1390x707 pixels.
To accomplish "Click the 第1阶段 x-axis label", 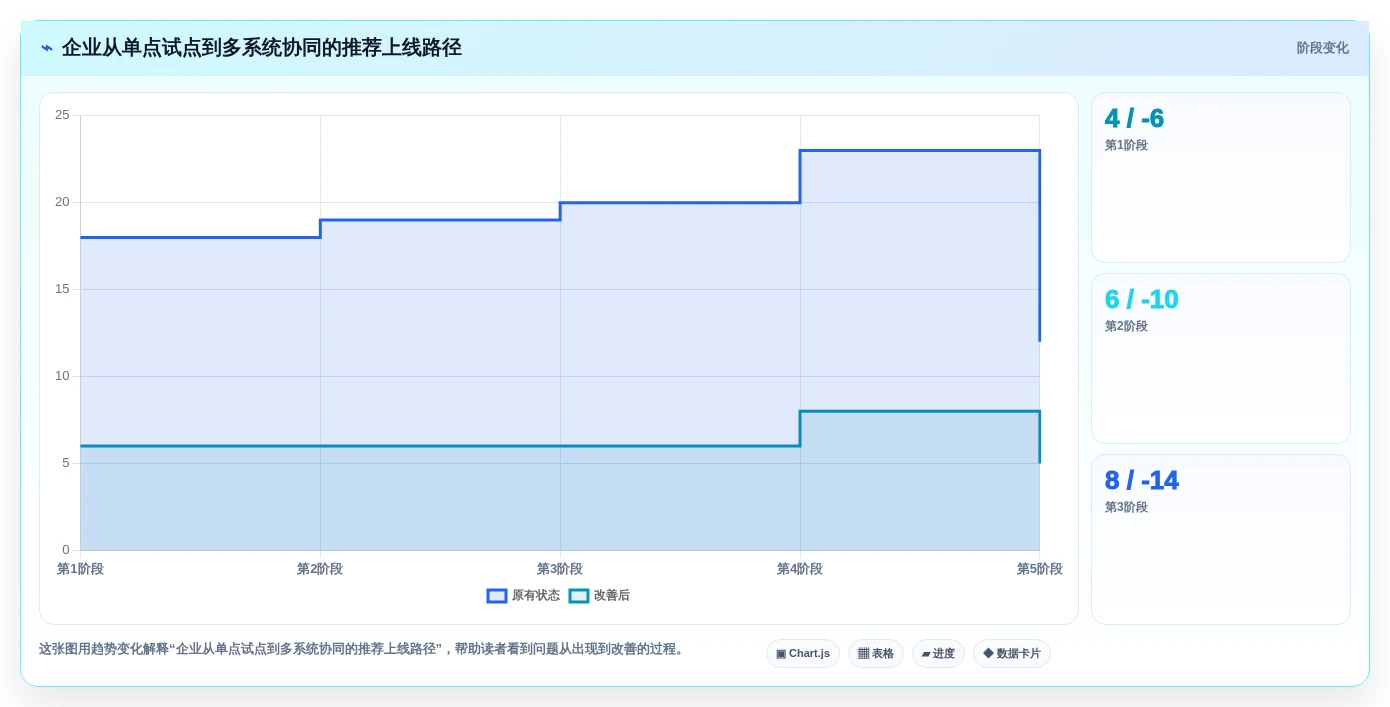I will tap(80, 569).
